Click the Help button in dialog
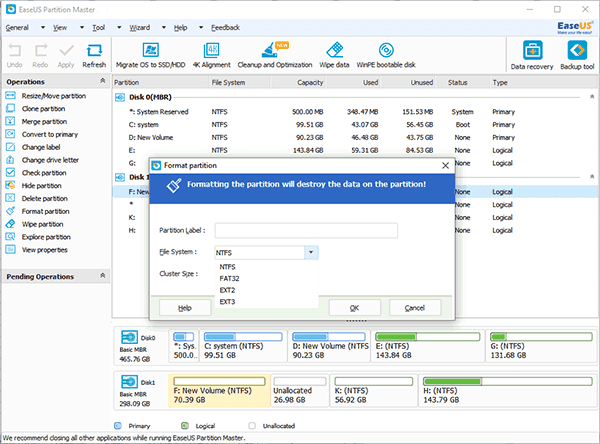The image size is (600, 444). (x=185, y=308)
